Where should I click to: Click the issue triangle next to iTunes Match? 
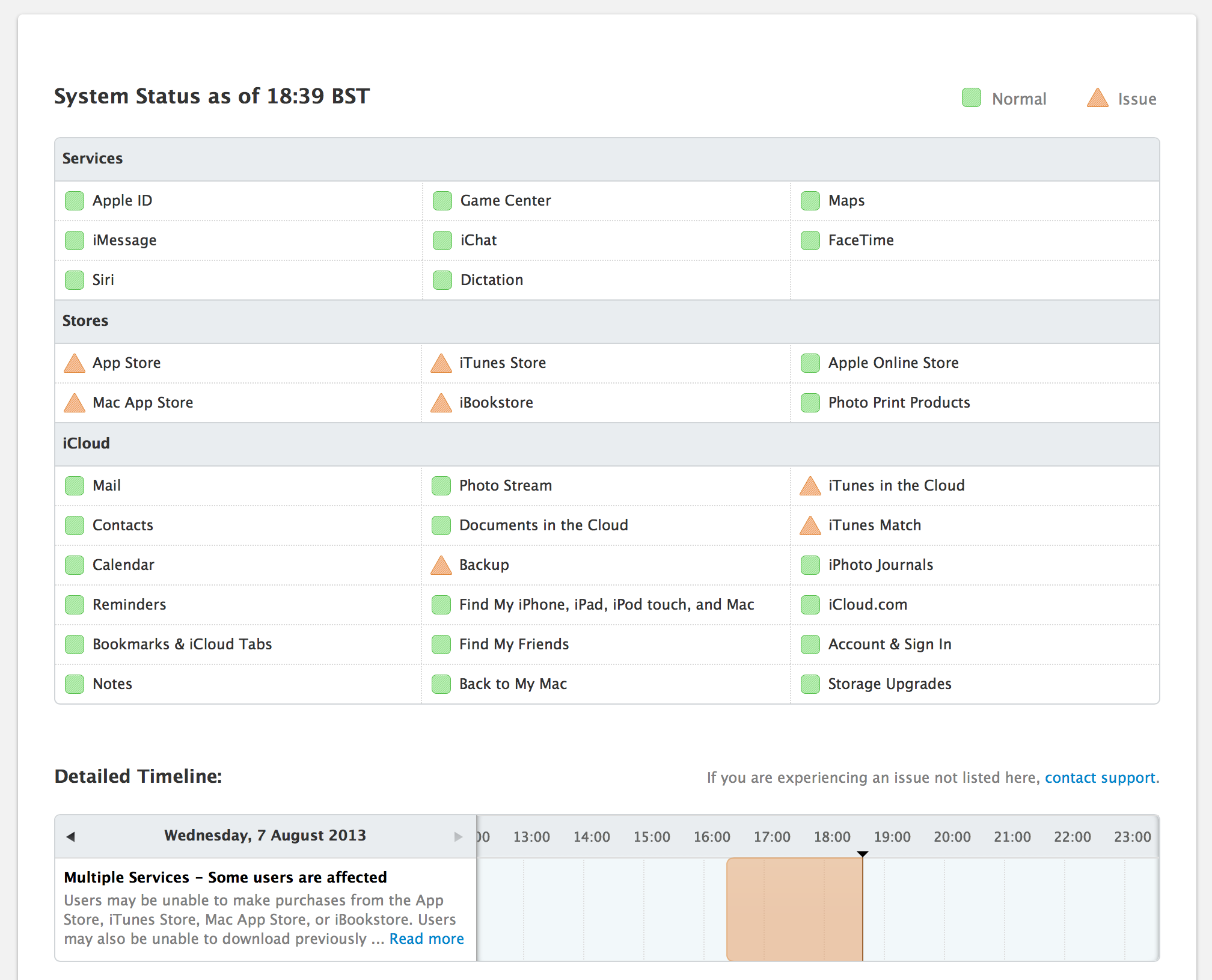point(810,525)
